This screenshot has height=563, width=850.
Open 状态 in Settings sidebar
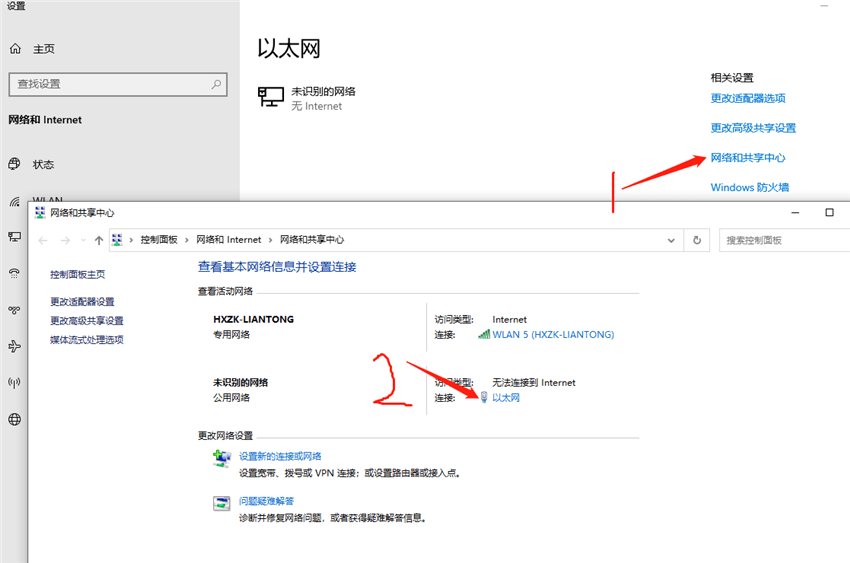[43, 164]
